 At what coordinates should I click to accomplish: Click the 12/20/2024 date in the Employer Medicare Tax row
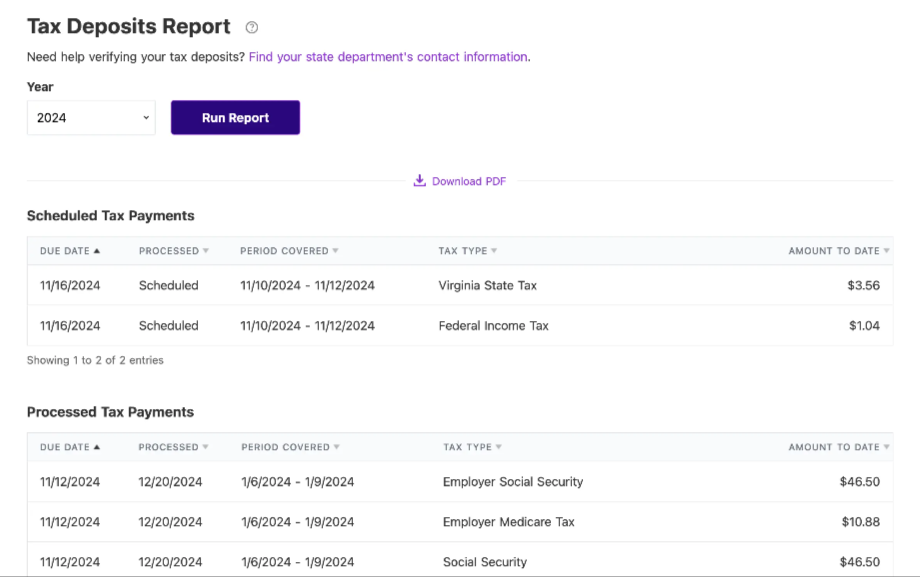click(170, 522)
